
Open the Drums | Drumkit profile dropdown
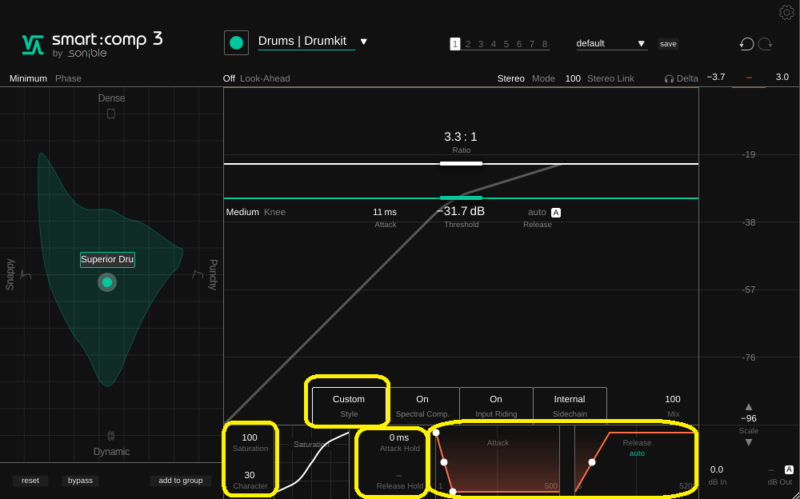click(364, 42)
